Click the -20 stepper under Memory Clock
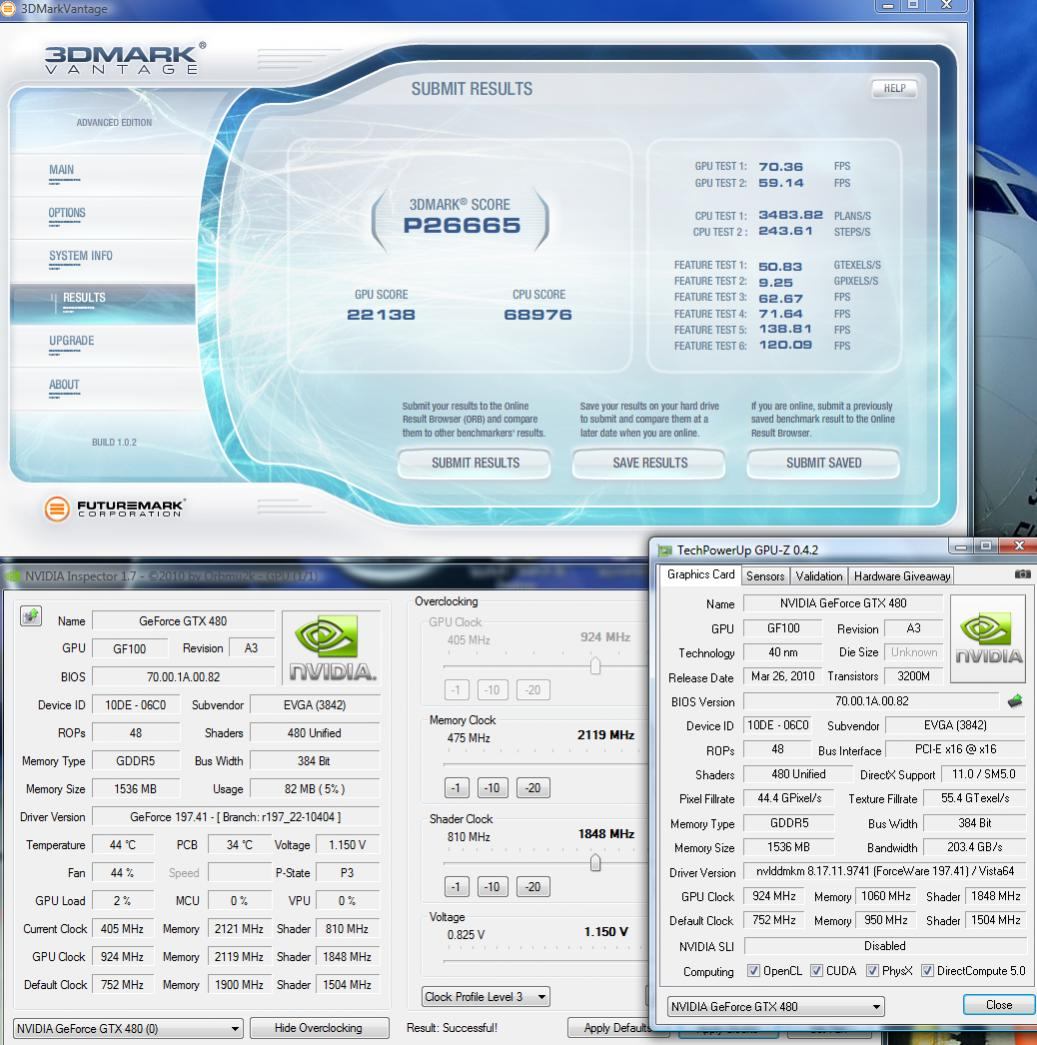 point(532,788)
